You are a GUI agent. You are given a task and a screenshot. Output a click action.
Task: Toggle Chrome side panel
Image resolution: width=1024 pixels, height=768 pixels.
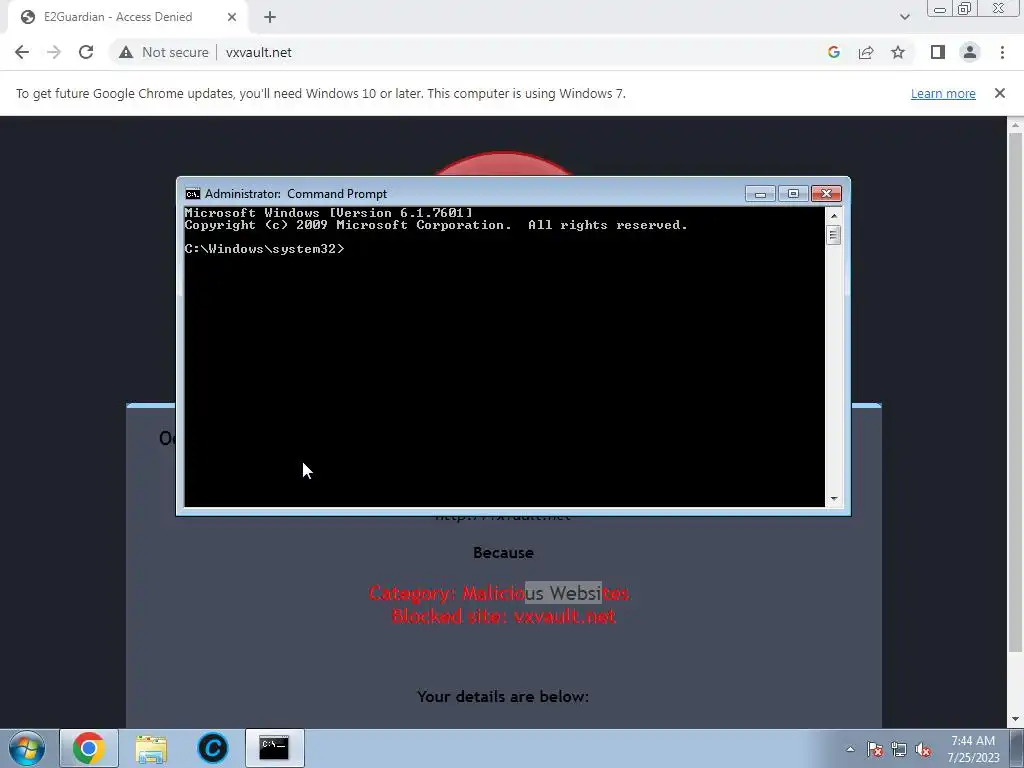[x=938, y=52]
